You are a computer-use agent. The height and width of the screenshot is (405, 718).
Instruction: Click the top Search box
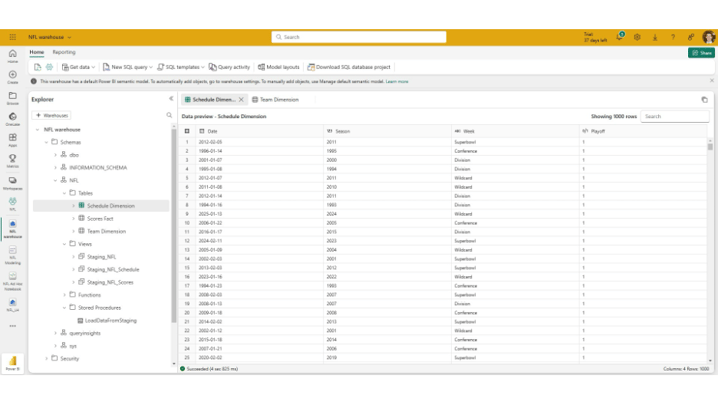coord(359,37)
